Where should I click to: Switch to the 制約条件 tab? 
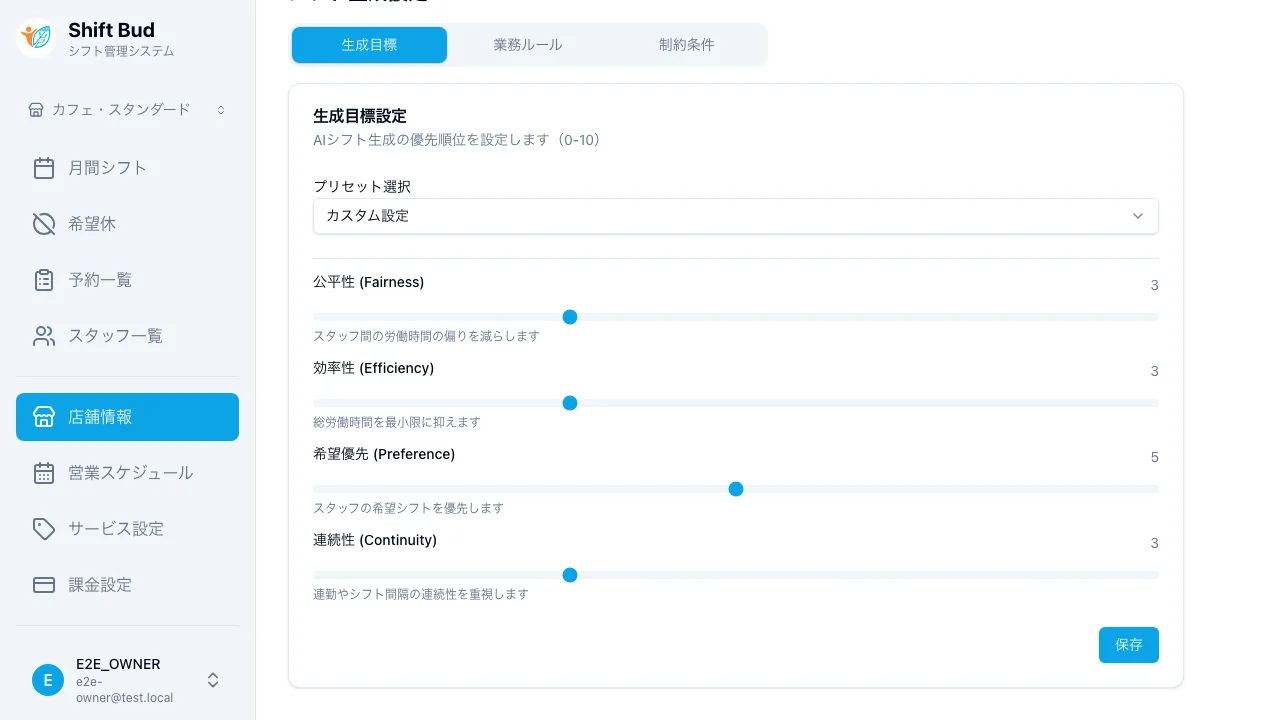click(x=686, y=44)
